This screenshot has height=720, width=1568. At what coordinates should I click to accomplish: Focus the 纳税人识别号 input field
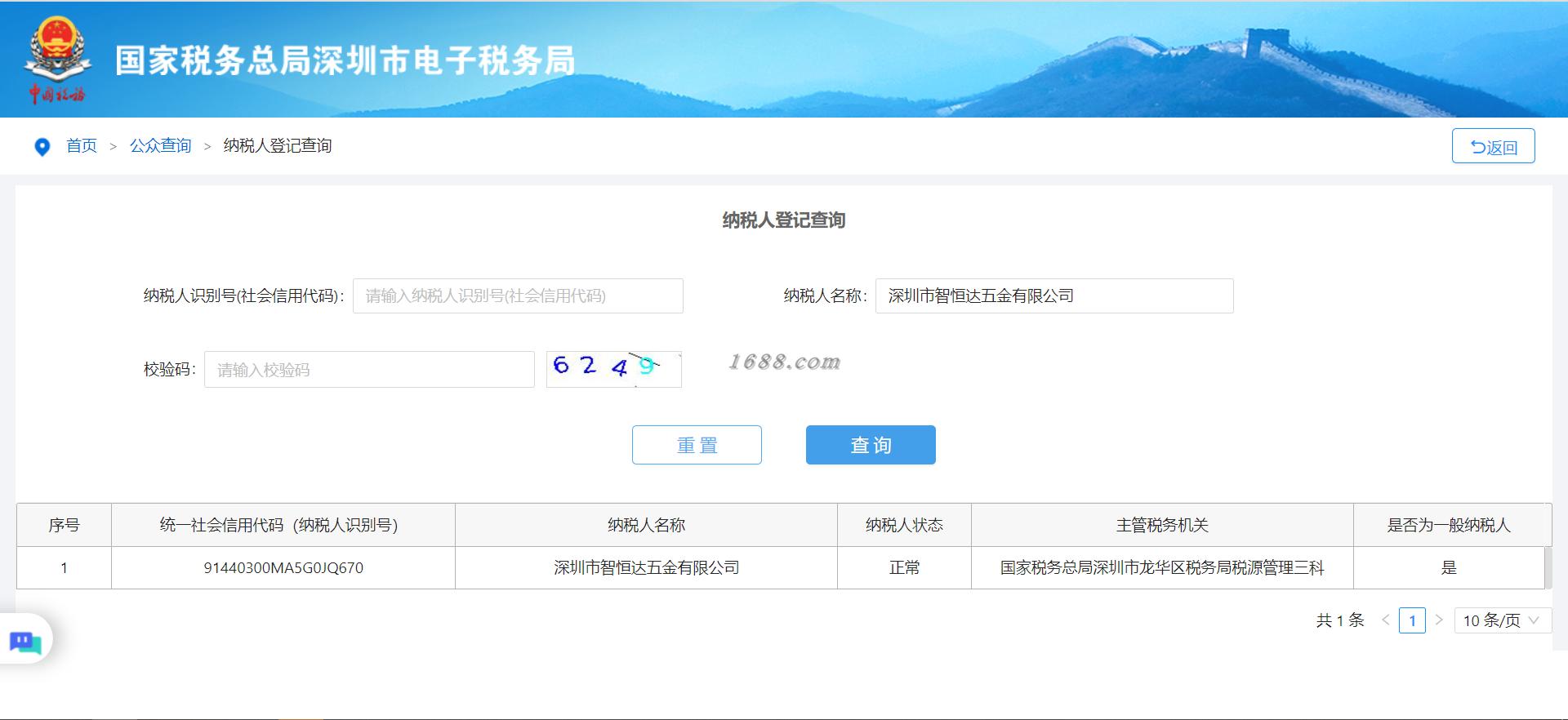[518, 296]
